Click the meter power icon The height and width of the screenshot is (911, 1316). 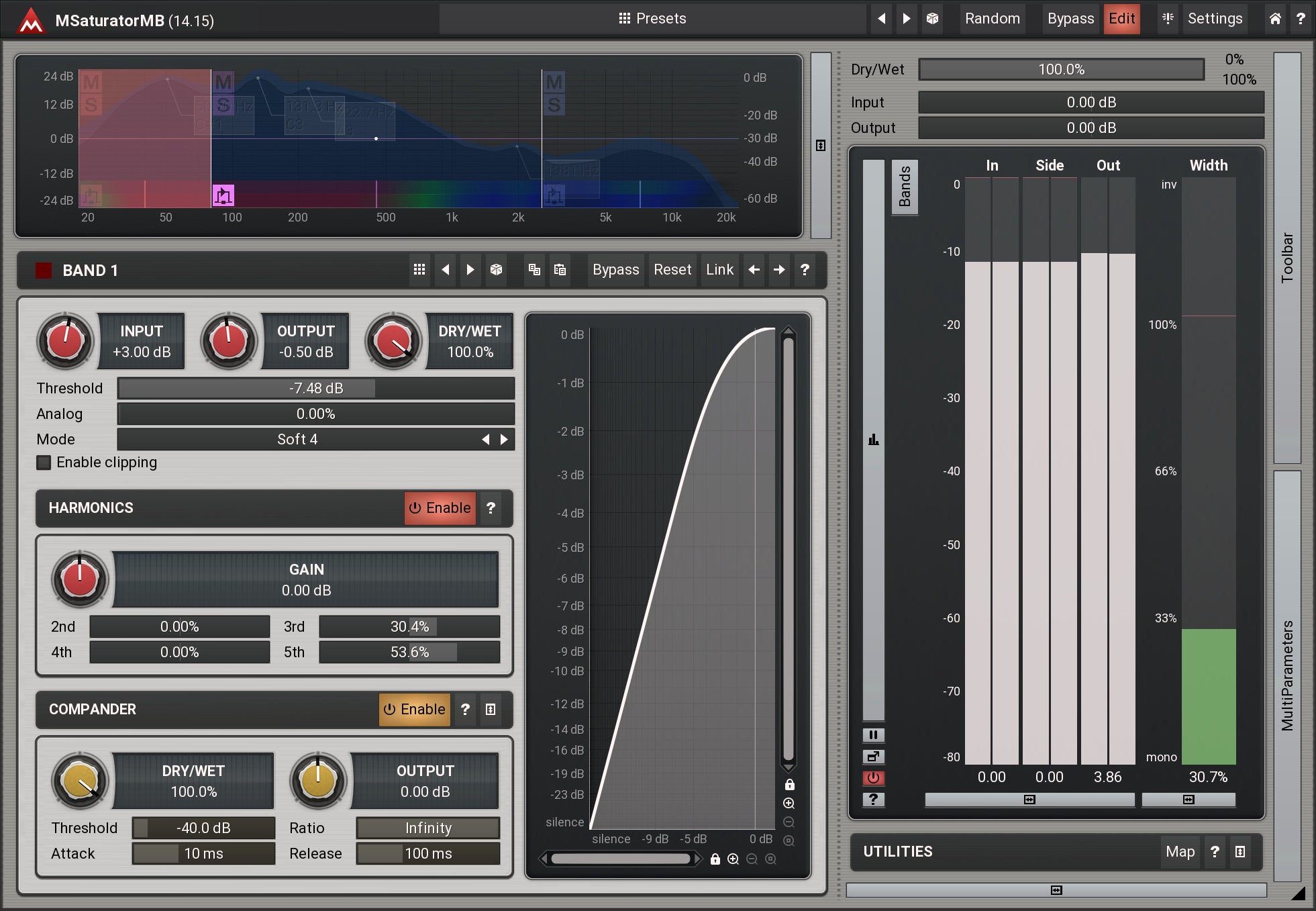click(873, 777)
